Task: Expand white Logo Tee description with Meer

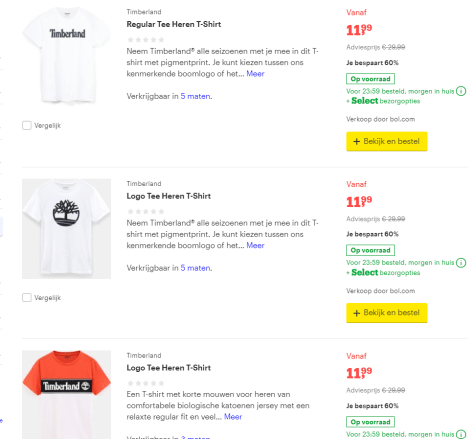Action: (x=255, y=245)
